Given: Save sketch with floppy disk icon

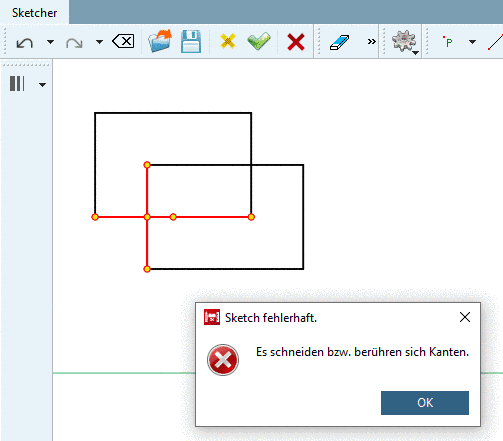Looking at the screenshot, I should (191, 41).
